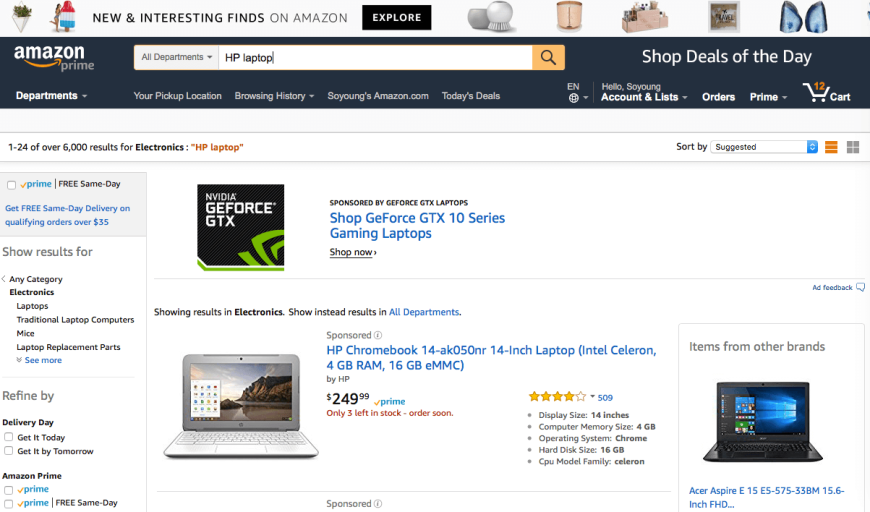Expand See more categories
The width and height of the screenshot is (870, 512).
coord(39,360)
